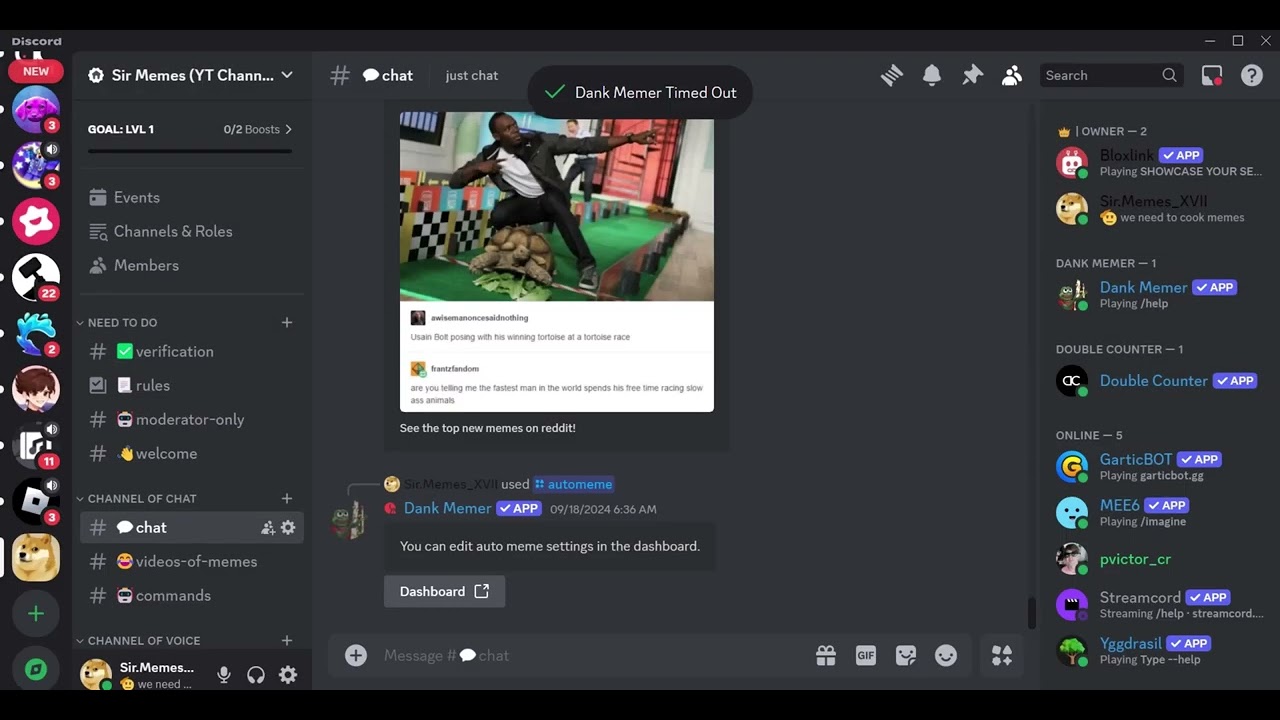Open the server icon with 22 badge
The width and height of the screenshot is (1280, 720).
36,278
